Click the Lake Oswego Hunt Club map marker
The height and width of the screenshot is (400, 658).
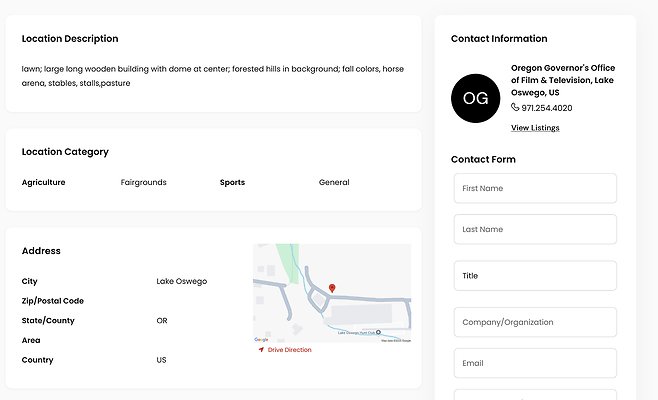pos(378,332)
